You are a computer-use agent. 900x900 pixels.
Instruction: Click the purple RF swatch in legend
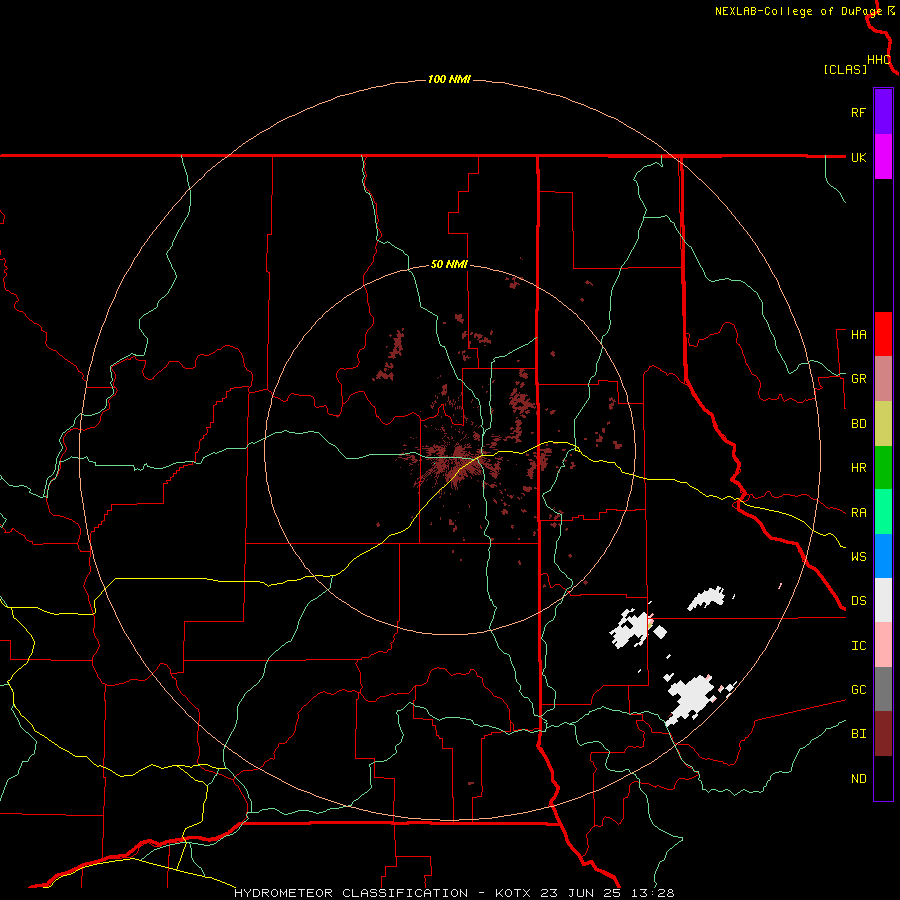(x=883, y=111)
